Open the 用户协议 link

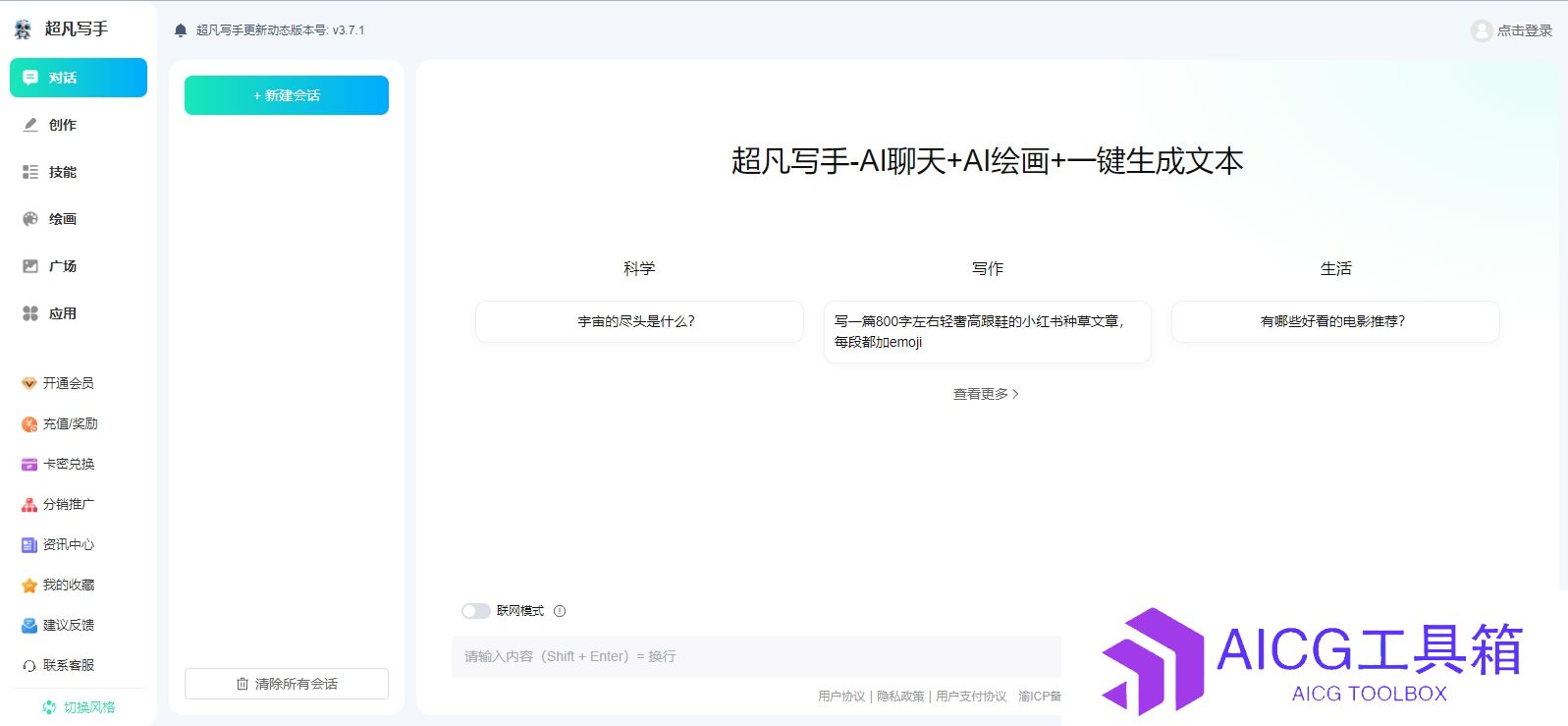841,697
